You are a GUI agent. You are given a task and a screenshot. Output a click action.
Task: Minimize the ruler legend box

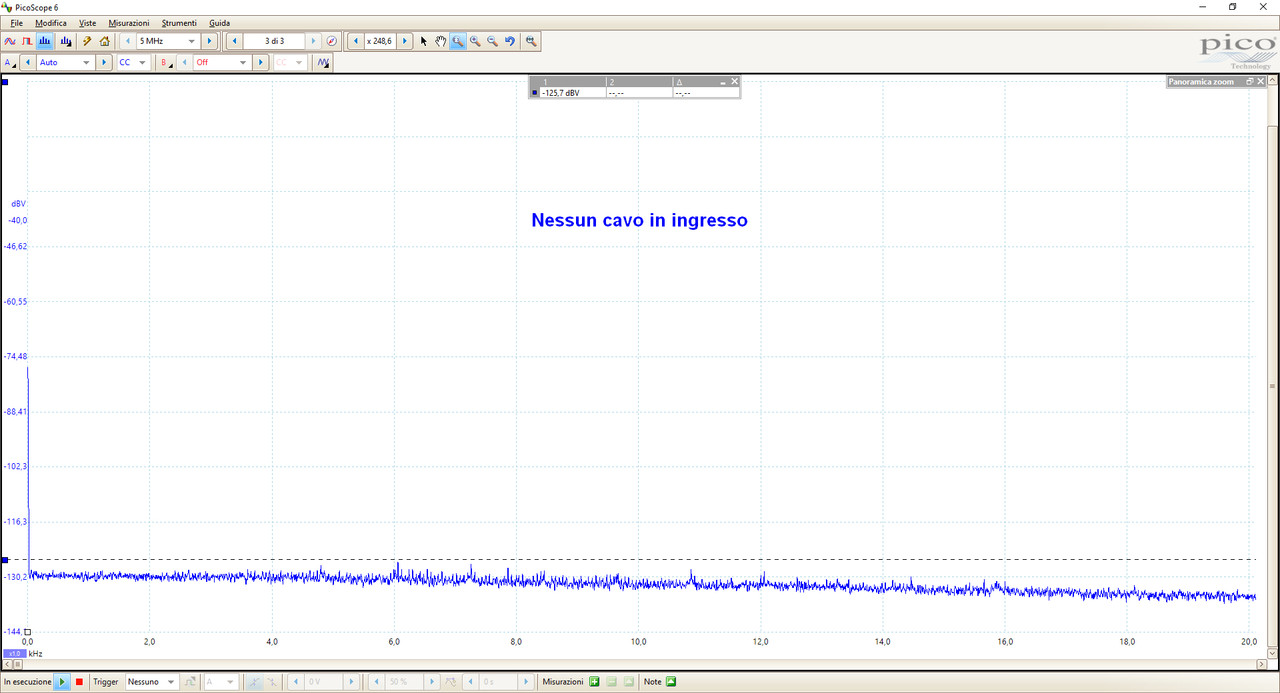coord(725,81)
